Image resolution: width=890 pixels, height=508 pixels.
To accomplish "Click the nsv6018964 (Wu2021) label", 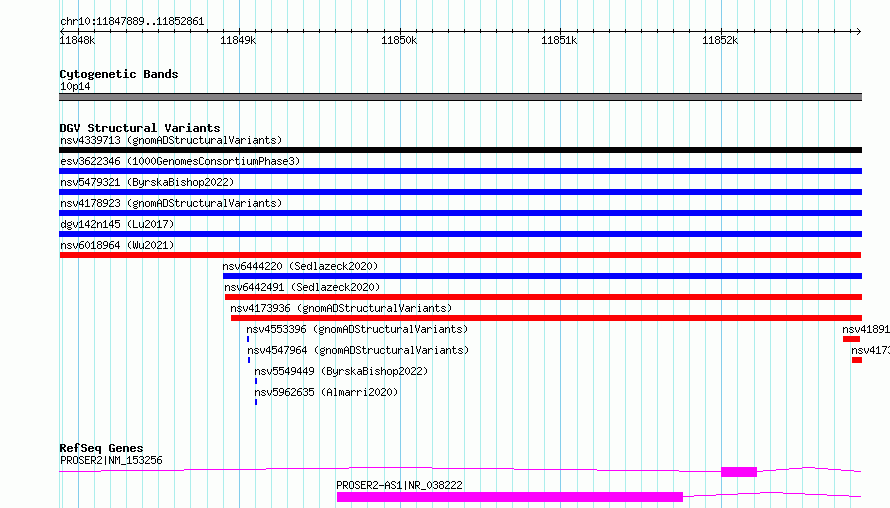I will (x=117, y=245).
